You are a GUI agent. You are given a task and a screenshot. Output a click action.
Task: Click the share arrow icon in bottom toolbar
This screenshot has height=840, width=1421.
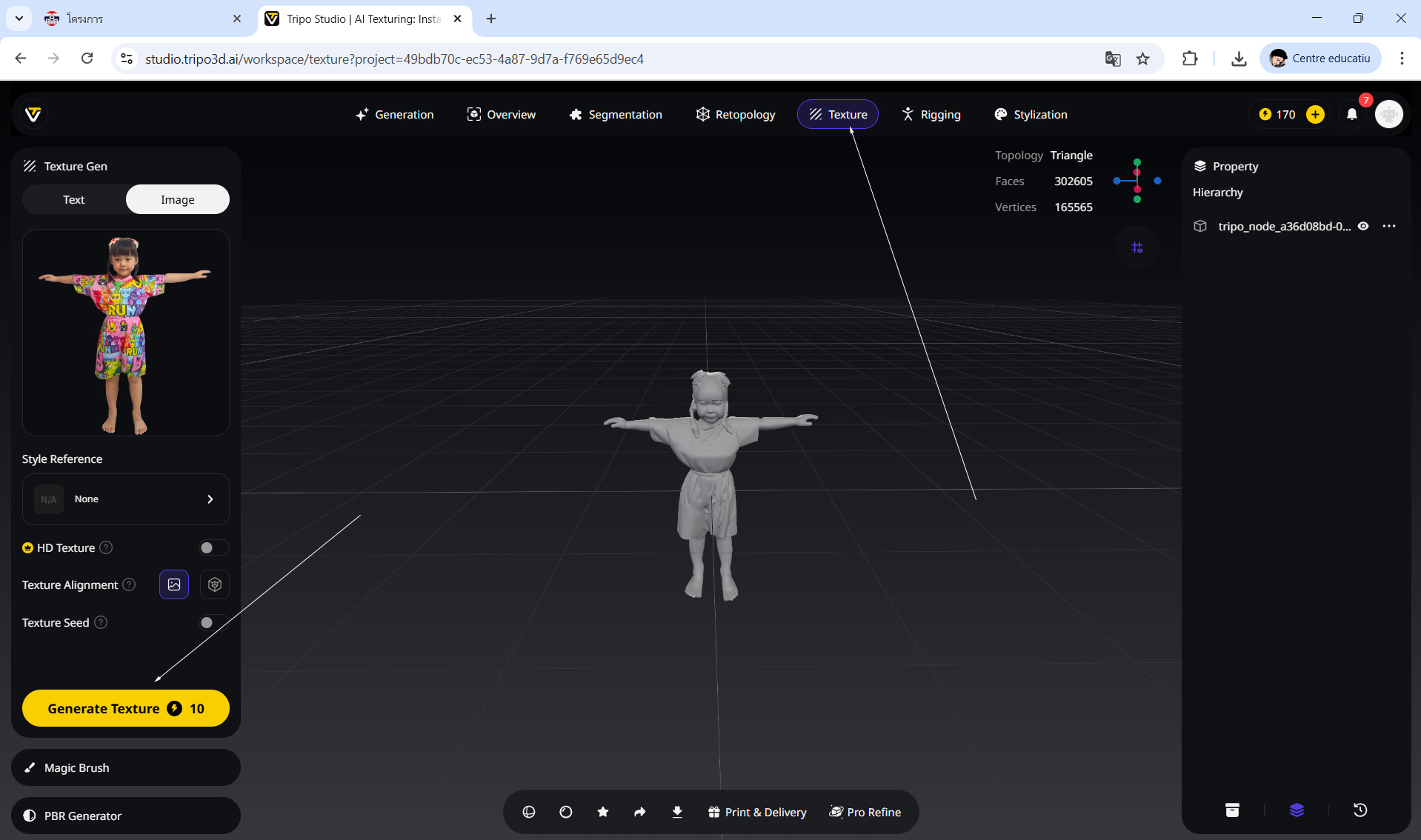tap(640, 812)
